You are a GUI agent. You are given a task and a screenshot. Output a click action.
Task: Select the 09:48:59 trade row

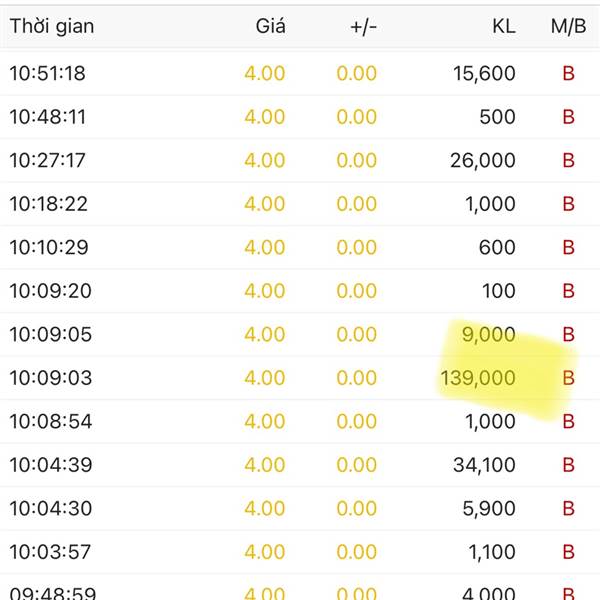point(300,587)
